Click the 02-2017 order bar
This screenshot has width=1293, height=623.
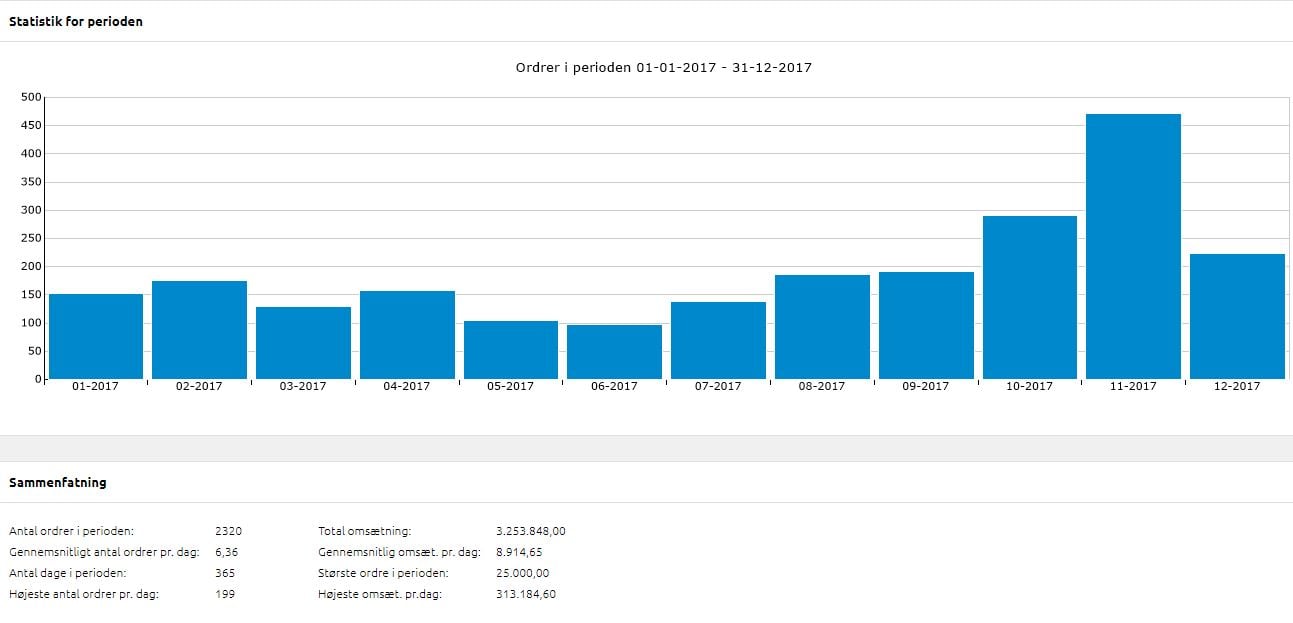199,330
